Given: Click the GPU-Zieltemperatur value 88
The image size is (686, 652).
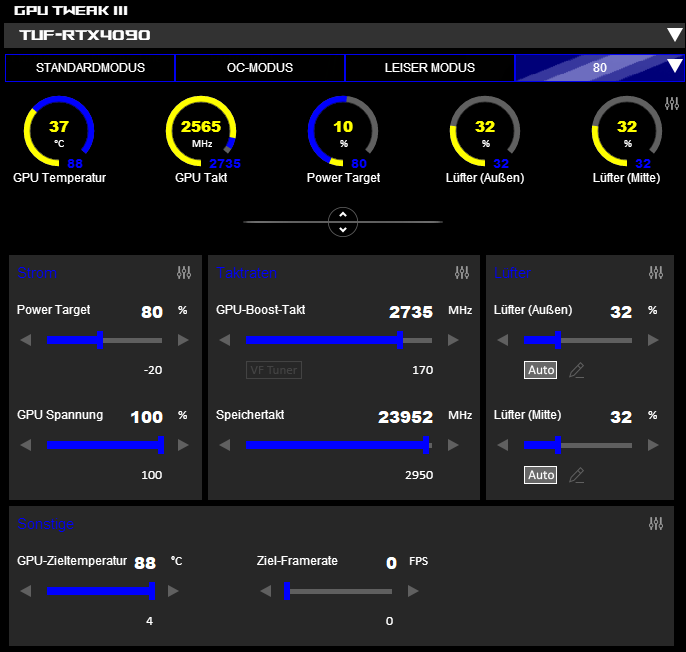Looking at the screenshot, I should (x=145, y=563).
